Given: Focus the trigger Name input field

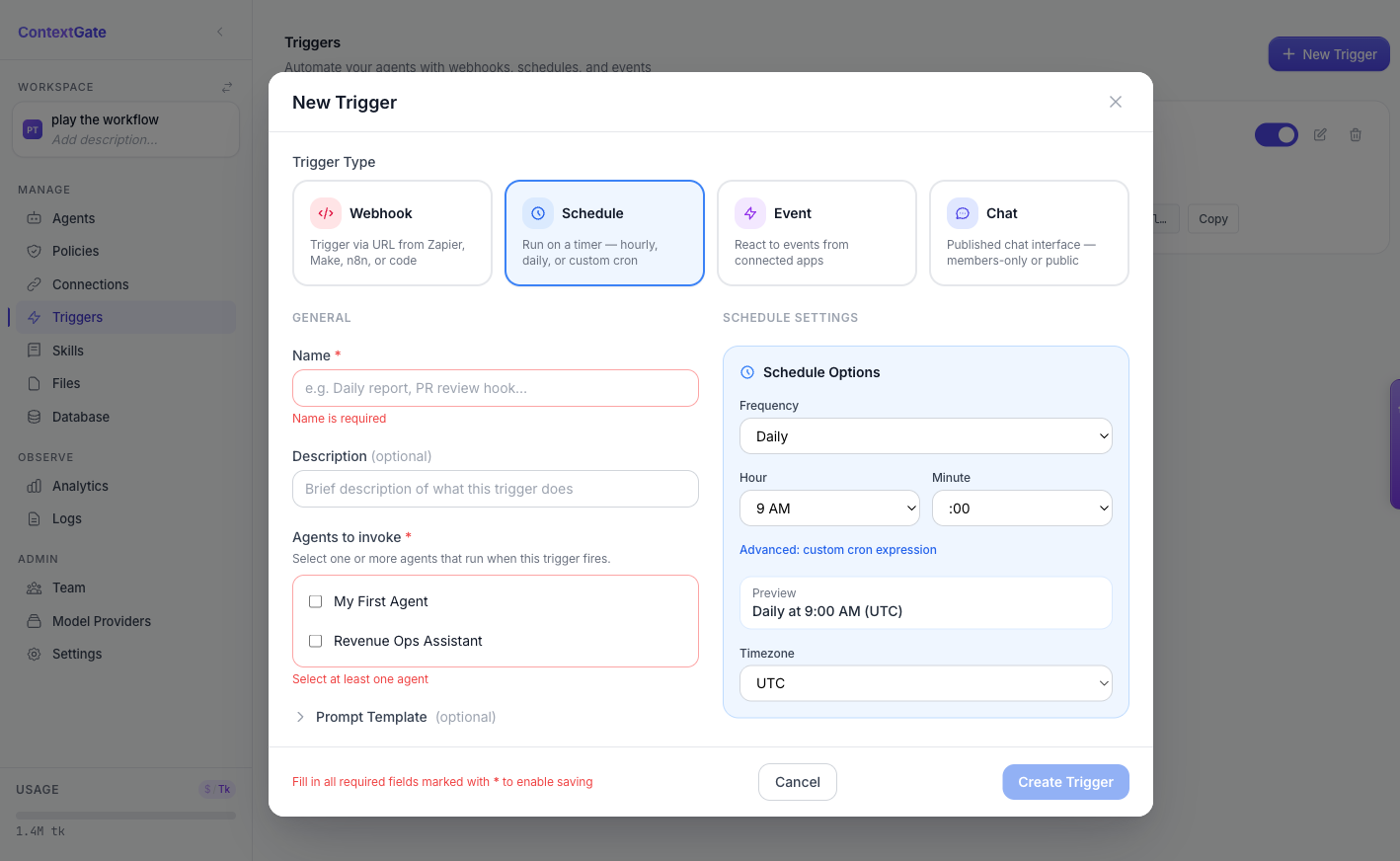Looking at the screenshot, I should (496, 388).
